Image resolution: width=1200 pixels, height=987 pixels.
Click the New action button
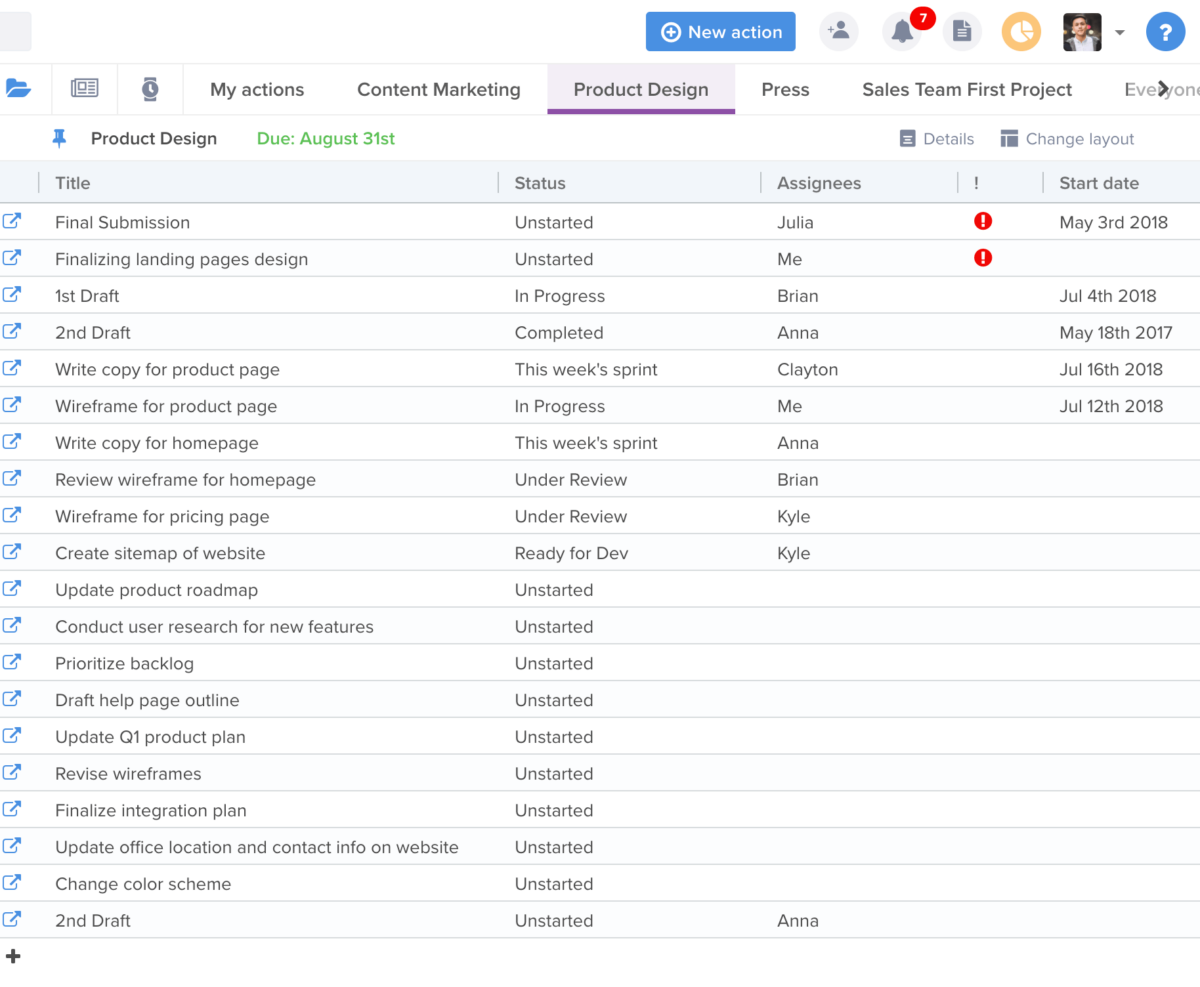(720, 31)
